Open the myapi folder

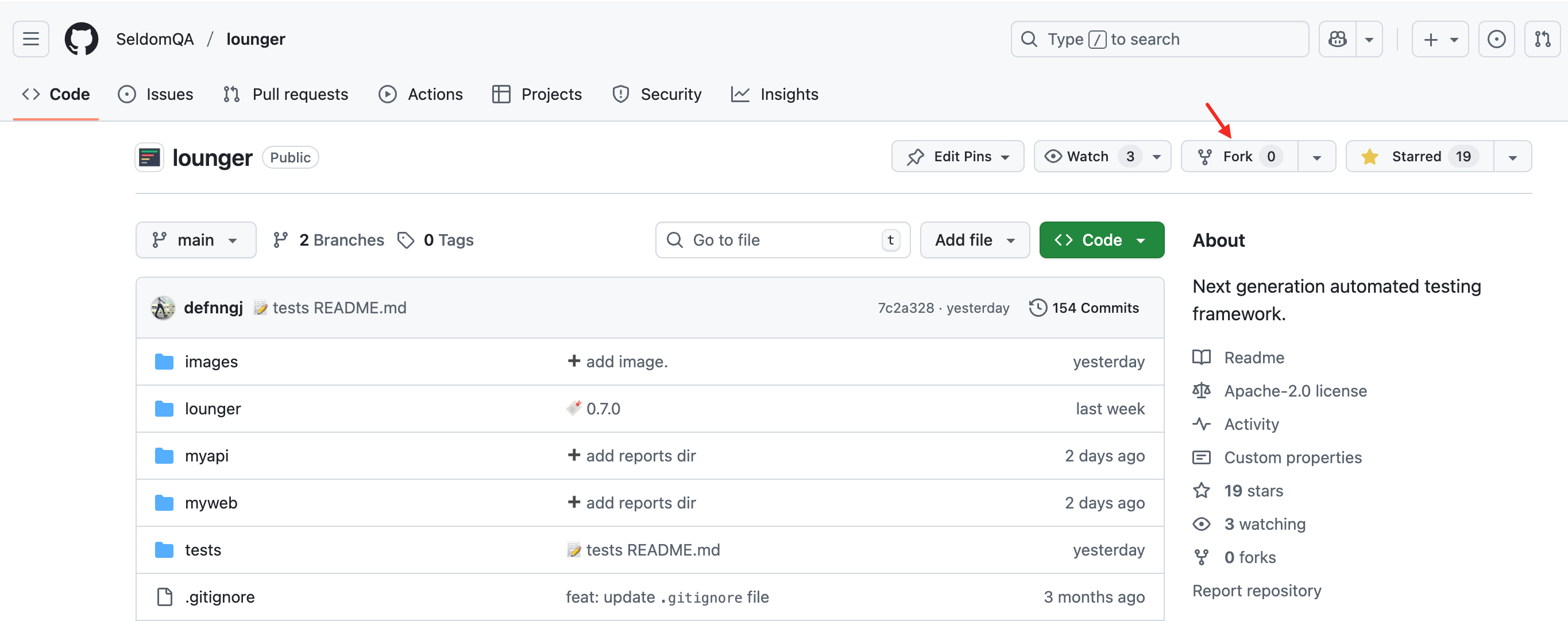[206, 456]
